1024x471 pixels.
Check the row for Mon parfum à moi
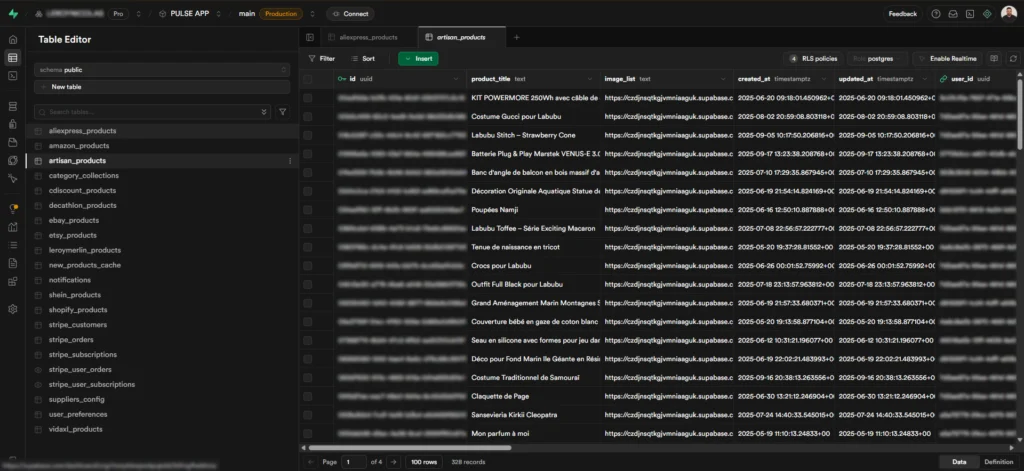(308, 433)
